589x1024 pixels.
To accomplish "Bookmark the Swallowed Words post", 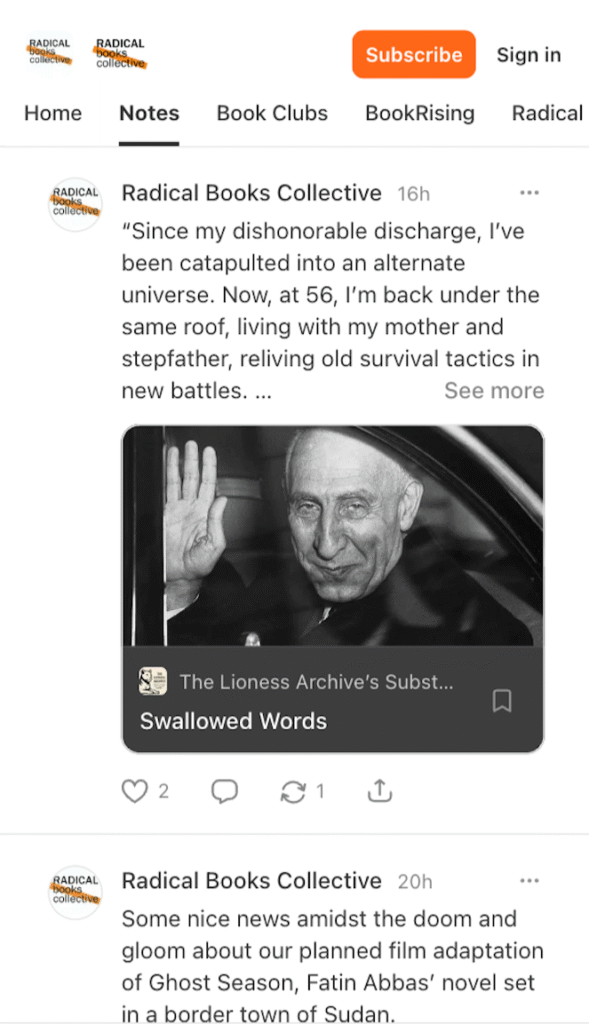I will pos(501,701).
